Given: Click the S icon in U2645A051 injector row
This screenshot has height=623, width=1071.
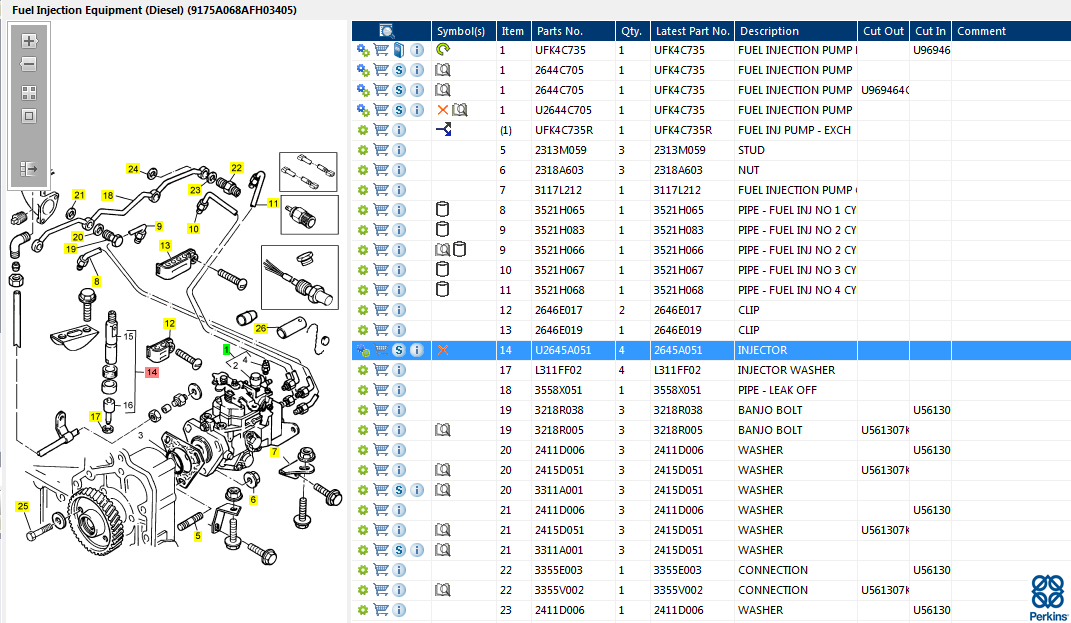Looking at the screenshot, I should click(399, 350).
